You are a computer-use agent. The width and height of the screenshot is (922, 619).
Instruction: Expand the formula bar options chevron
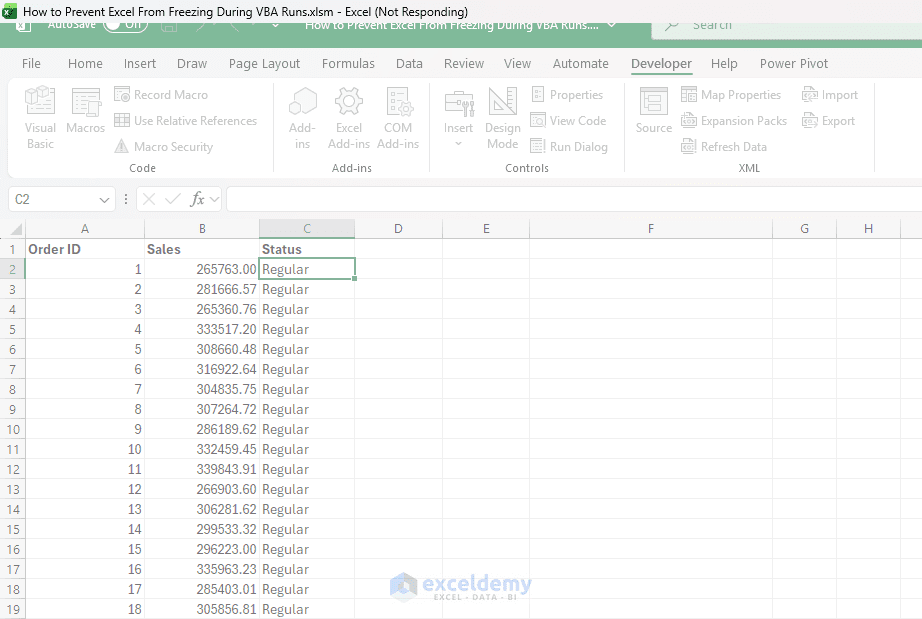[214, 200]
